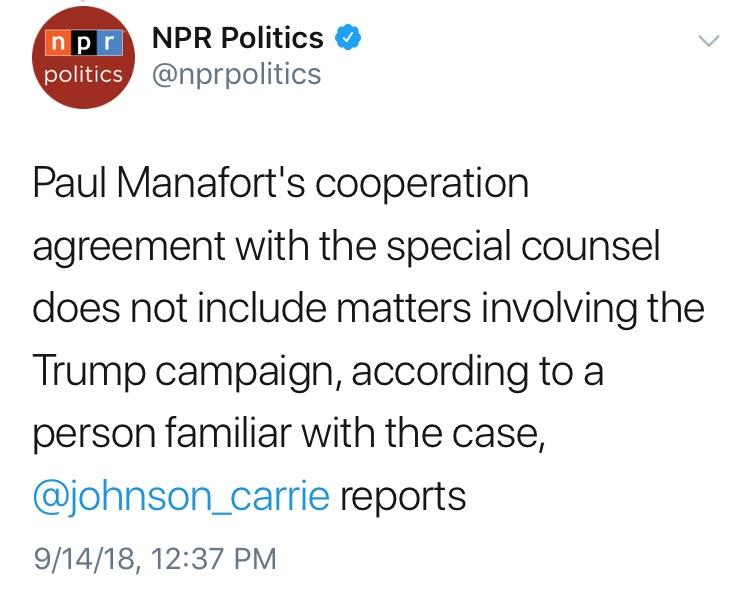Click the phrase 'special counsel' in the tweet
The width and height of the screenshot is (750, 597).
[x=523, y=247]
